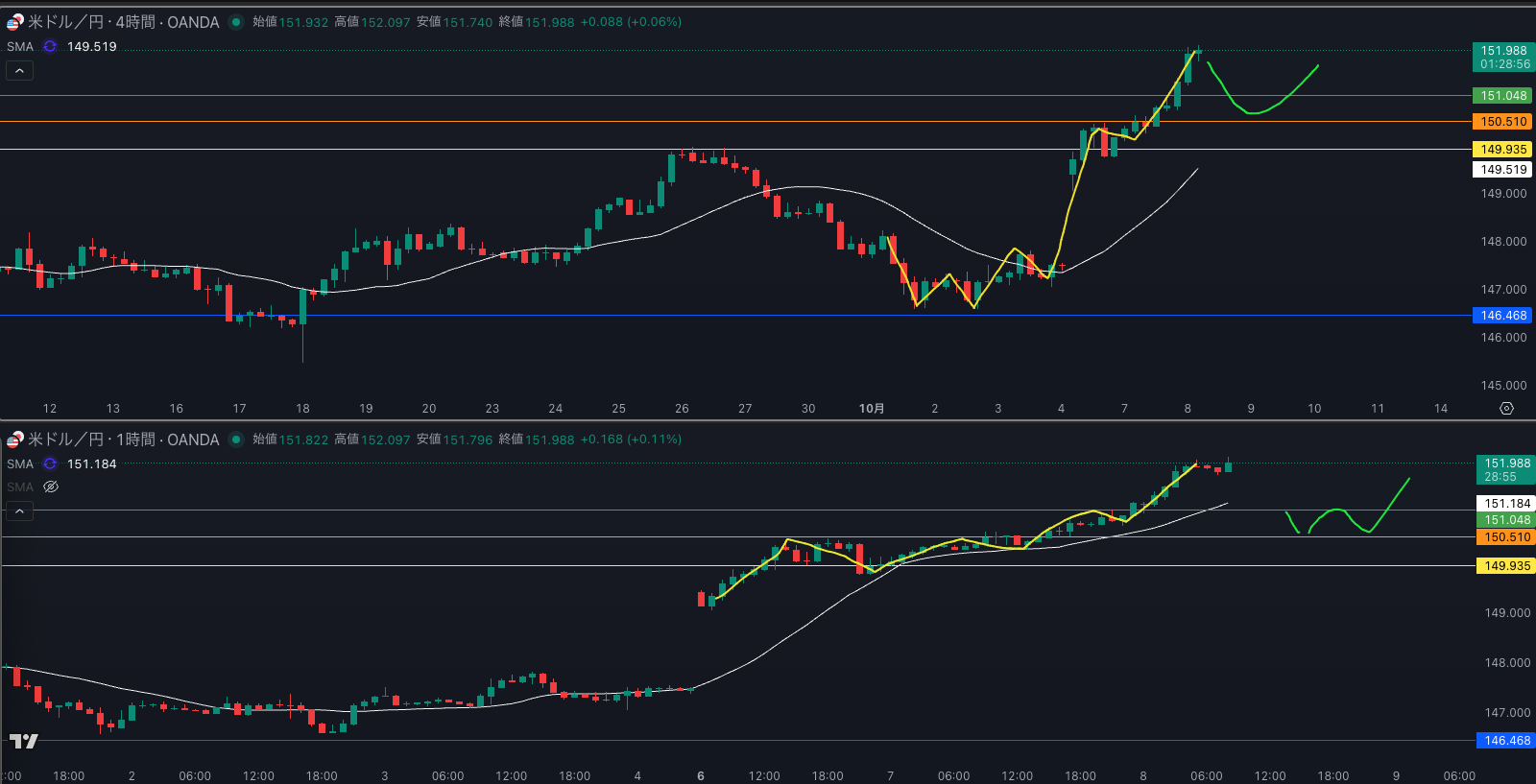
Task: Select the blue 146.468 price label on the upper chart
Action: point(1502,316)
